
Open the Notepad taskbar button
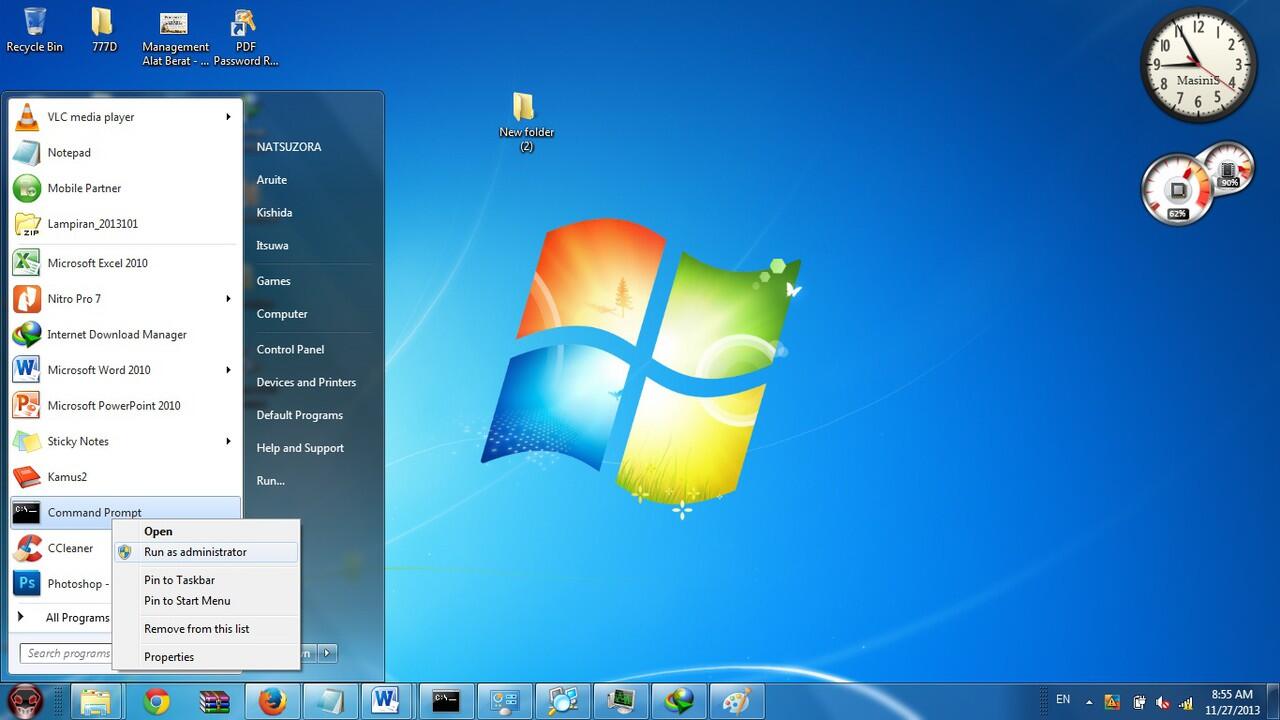pos(328,702)
